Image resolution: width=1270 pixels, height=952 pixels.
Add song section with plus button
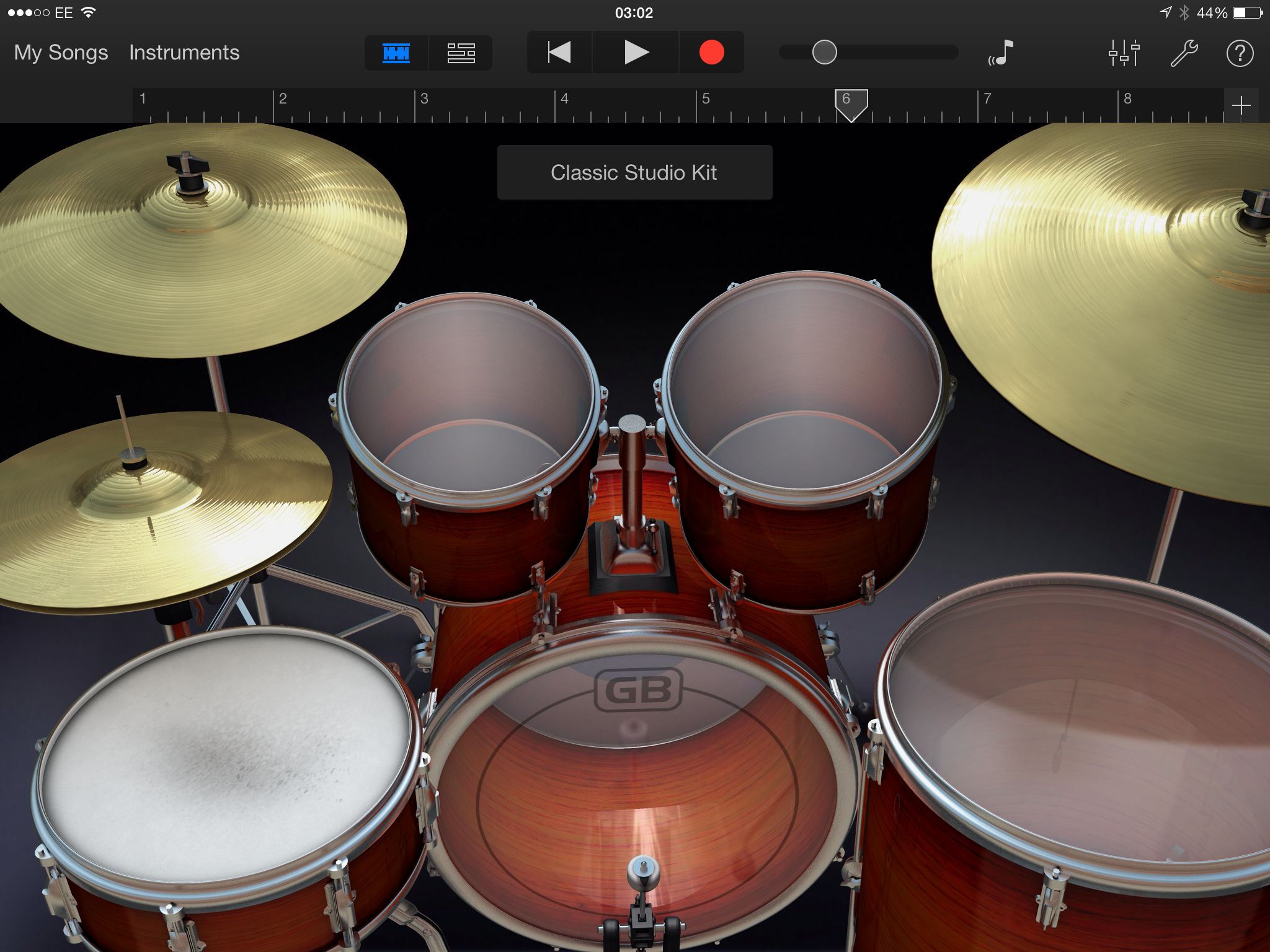tap(1241, 105)
